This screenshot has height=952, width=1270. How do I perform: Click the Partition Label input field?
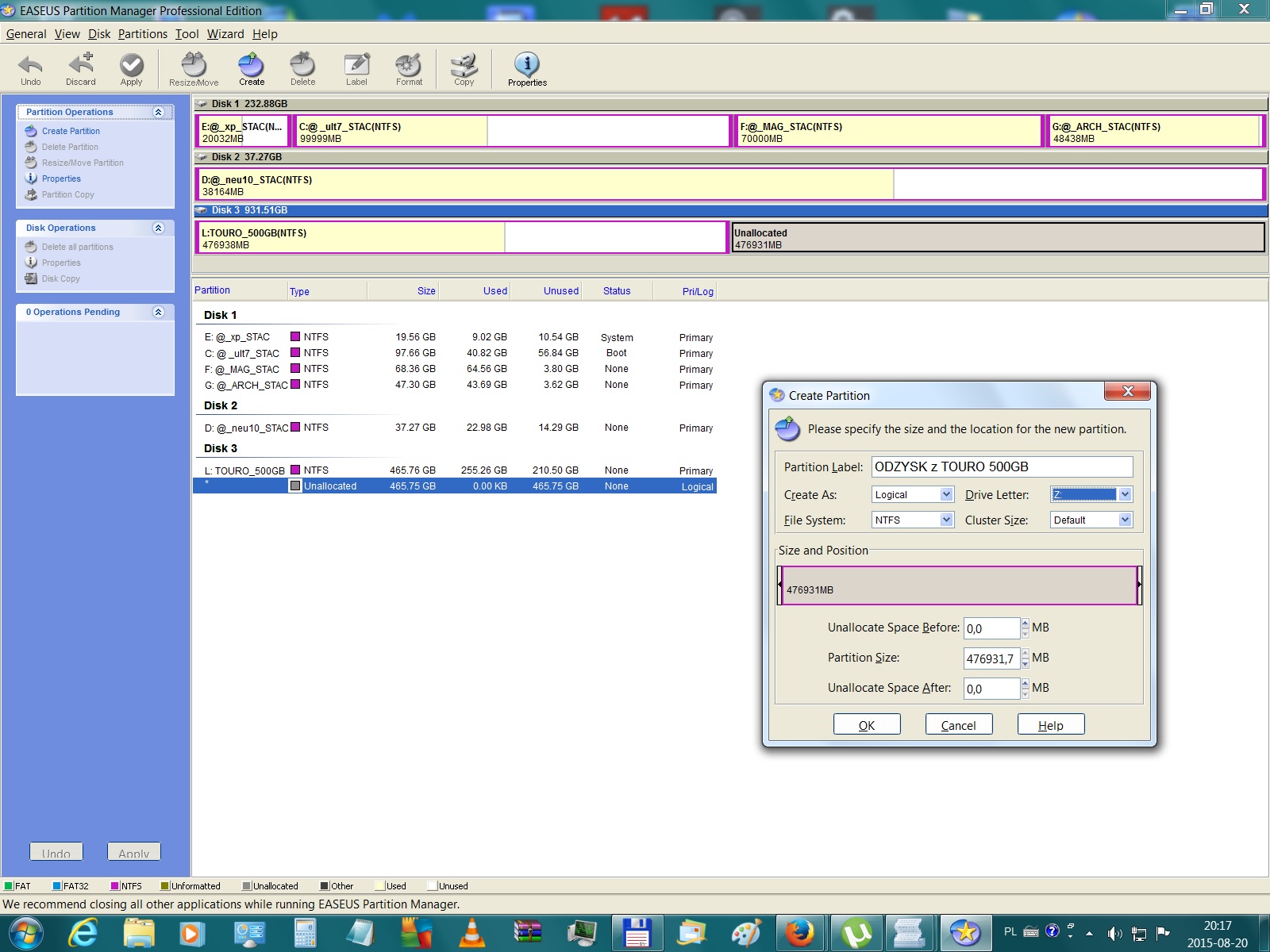point(1003,466)
